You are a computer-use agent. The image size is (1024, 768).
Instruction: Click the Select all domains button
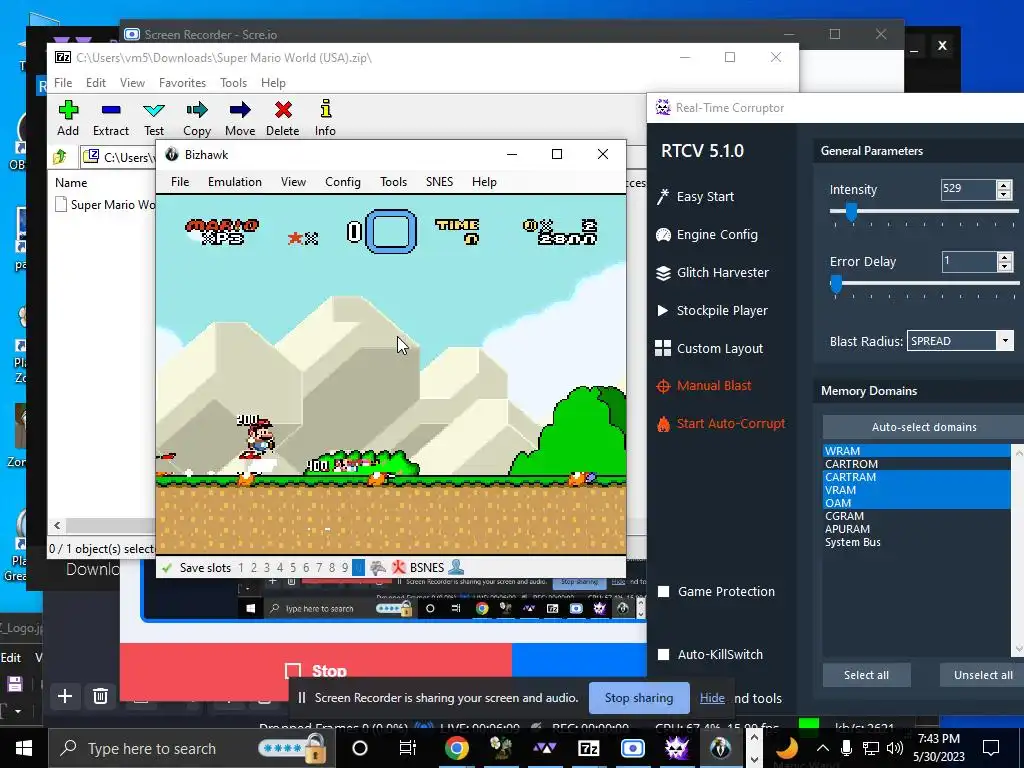[866, 675]
